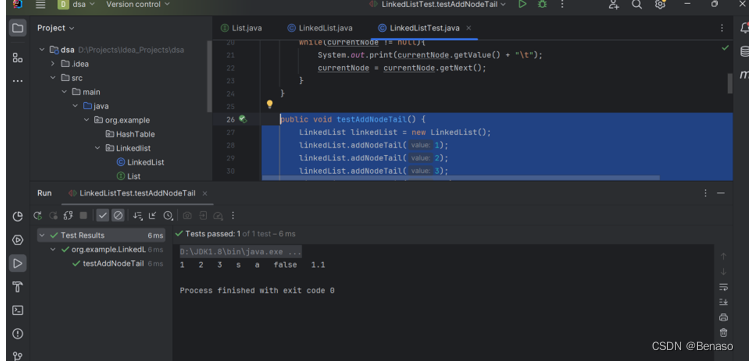Click Scroll to End console icon

coord(723,302)
